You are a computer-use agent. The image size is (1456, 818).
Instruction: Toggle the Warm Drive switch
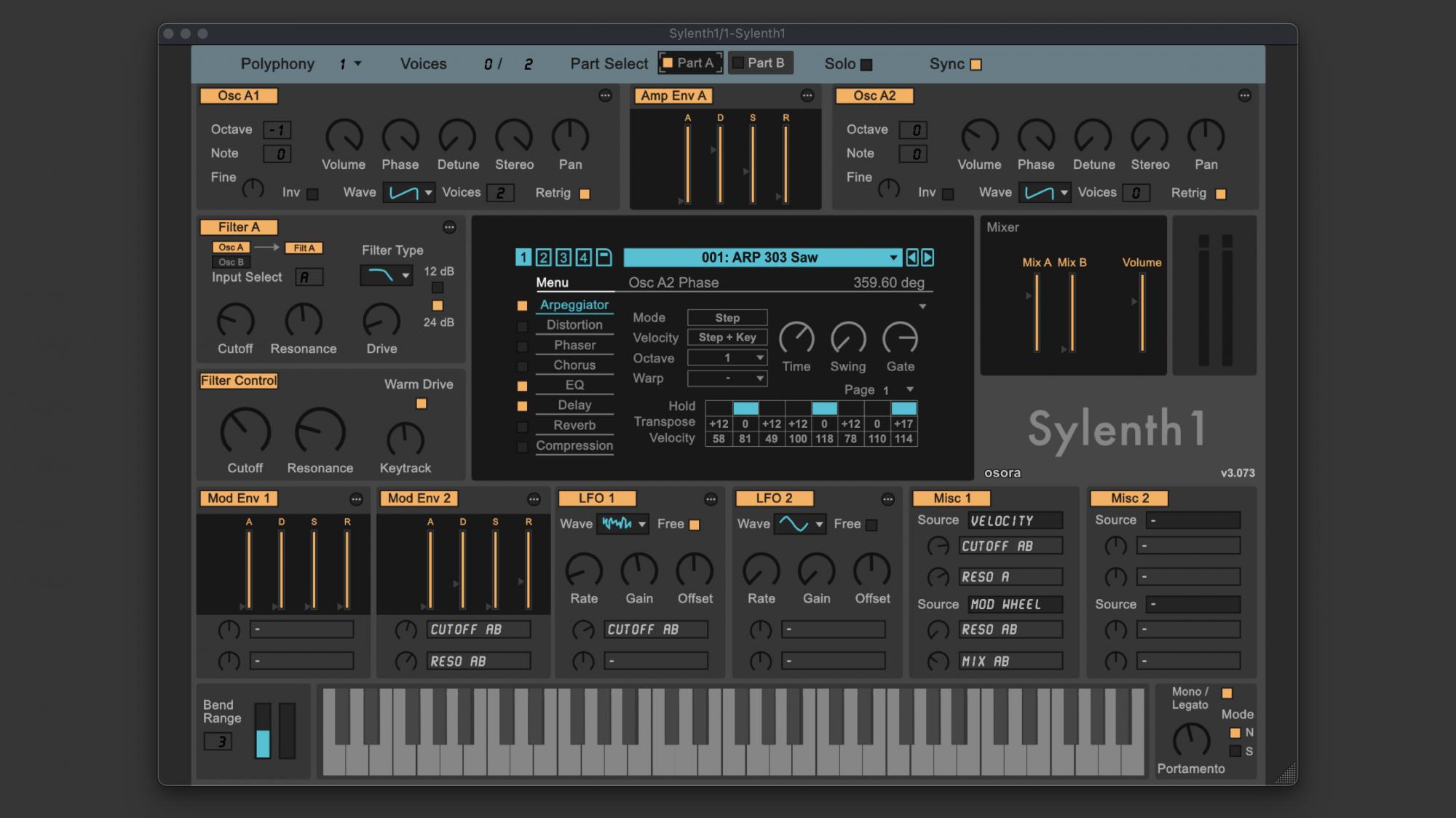pos(422,404)
